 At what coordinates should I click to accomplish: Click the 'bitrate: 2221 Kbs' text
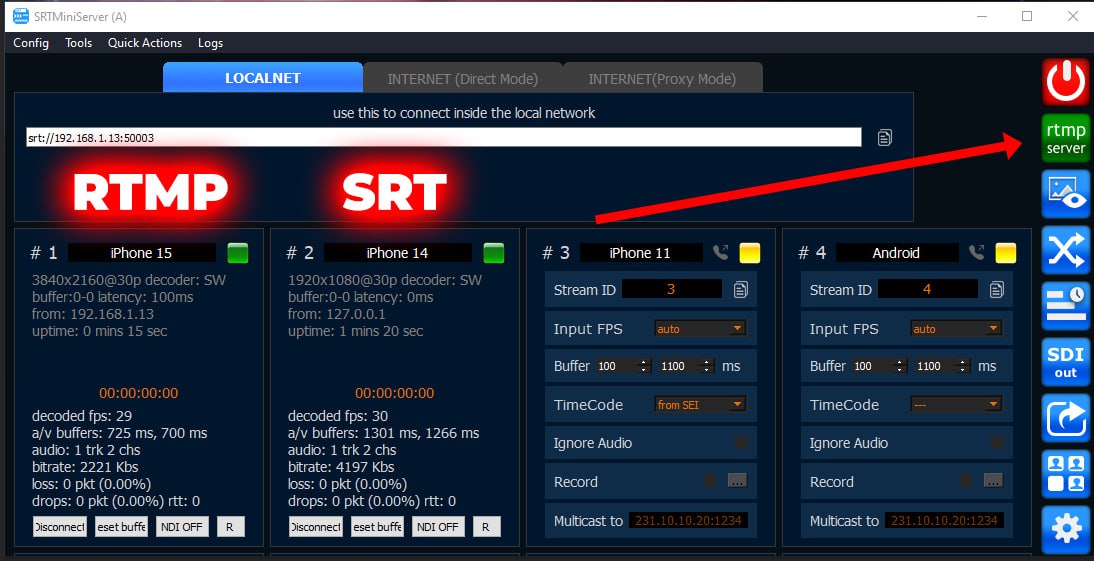click(x=85, y=467)
